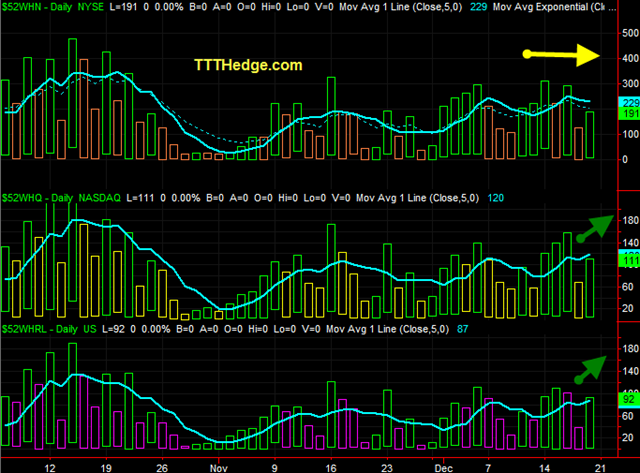Select the lower green diagonal arrow on US chart
Image resolution: width=640 pixels, height=473 pixels.
pos(590,370)
